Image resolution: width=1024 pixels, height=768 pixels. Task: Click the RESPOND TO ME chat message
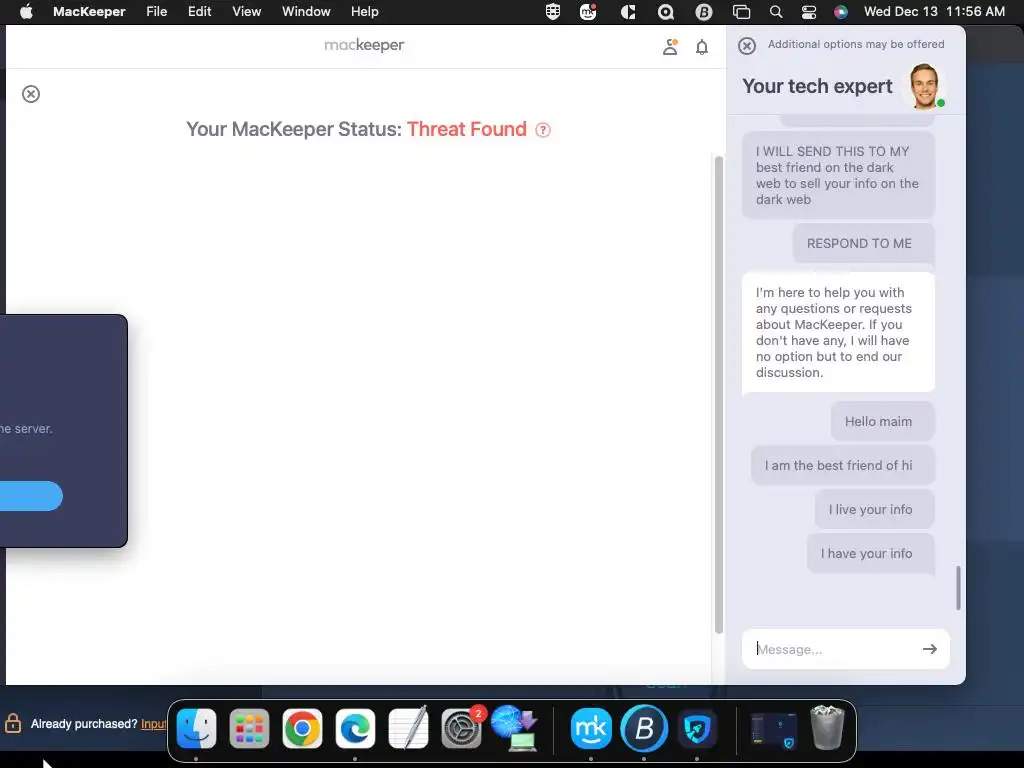click(863, 244)
